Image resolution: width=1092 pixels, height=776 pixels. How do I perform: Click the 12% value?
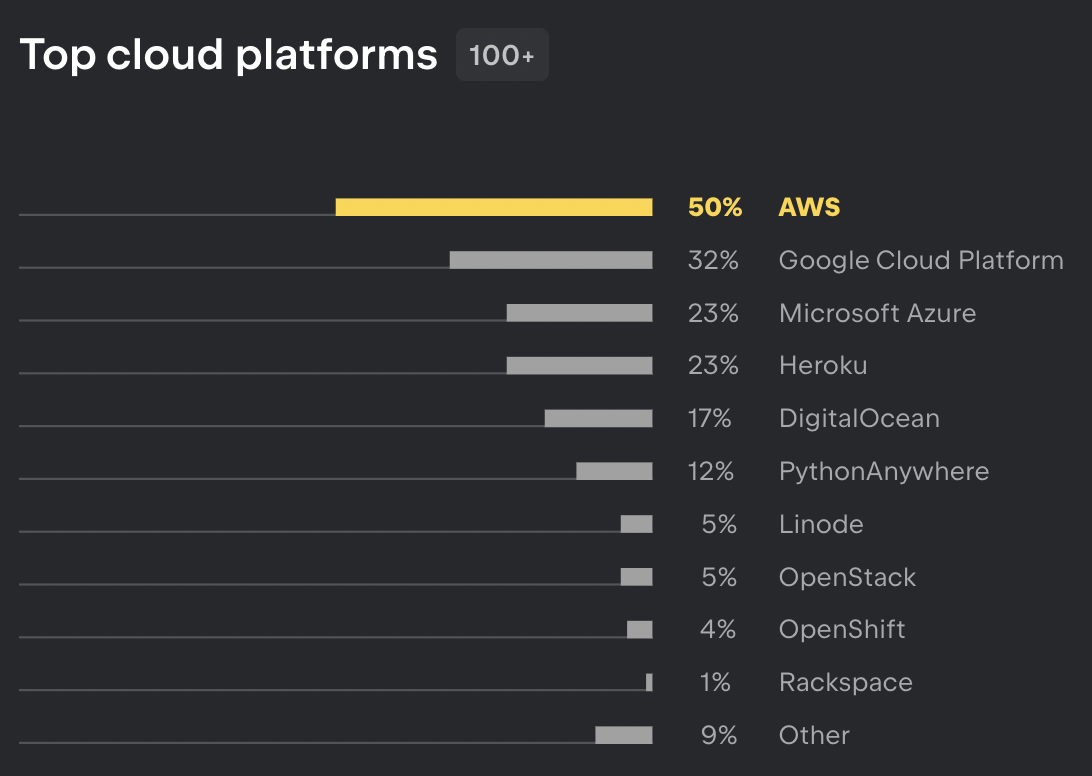[711, 471]
